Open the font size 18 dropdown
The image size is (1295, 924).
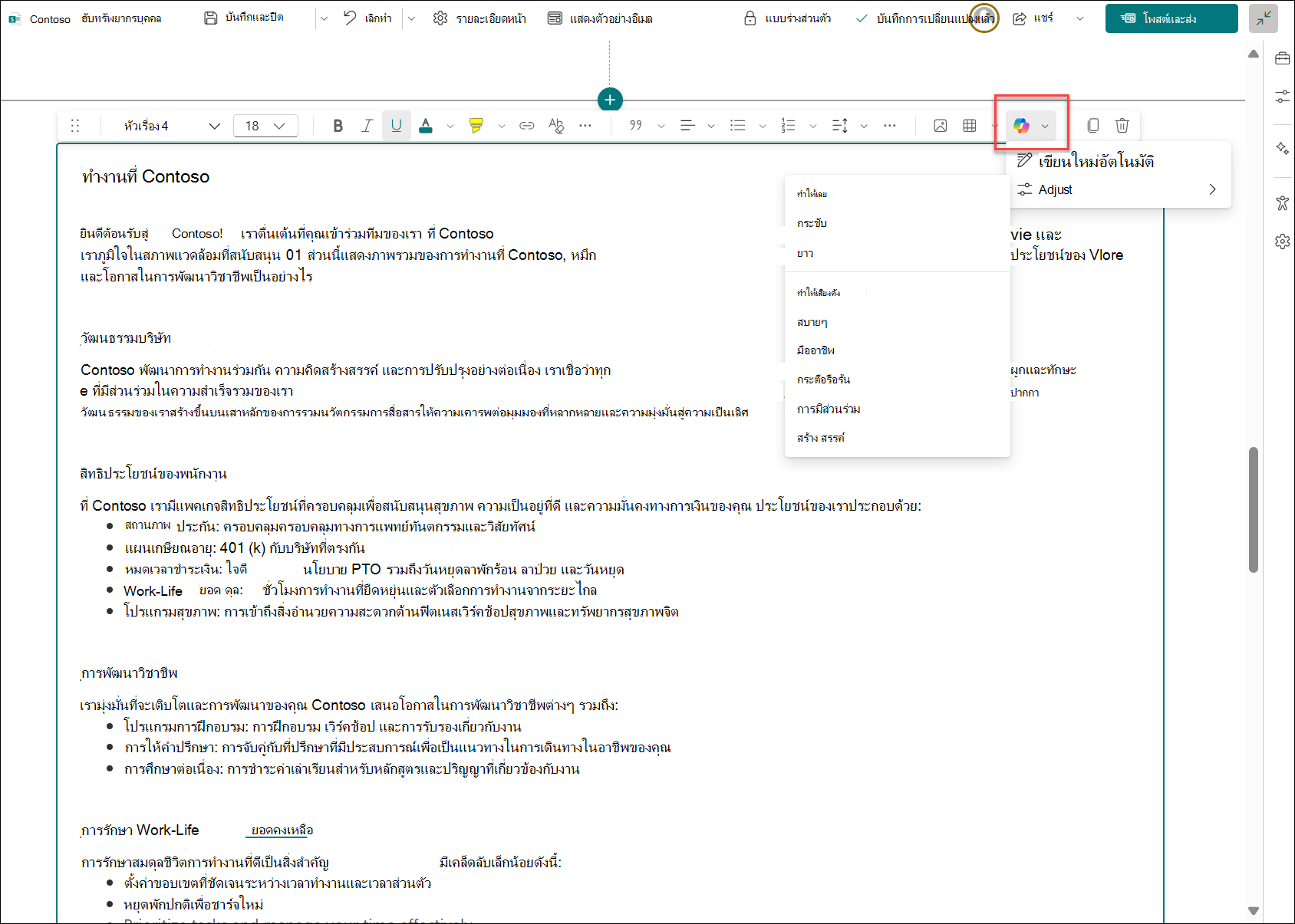point(265,126)
